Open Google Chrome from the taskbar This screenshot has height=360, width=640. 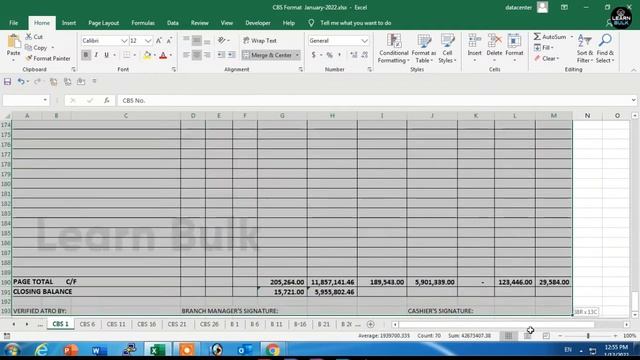(x=273, y=350)
